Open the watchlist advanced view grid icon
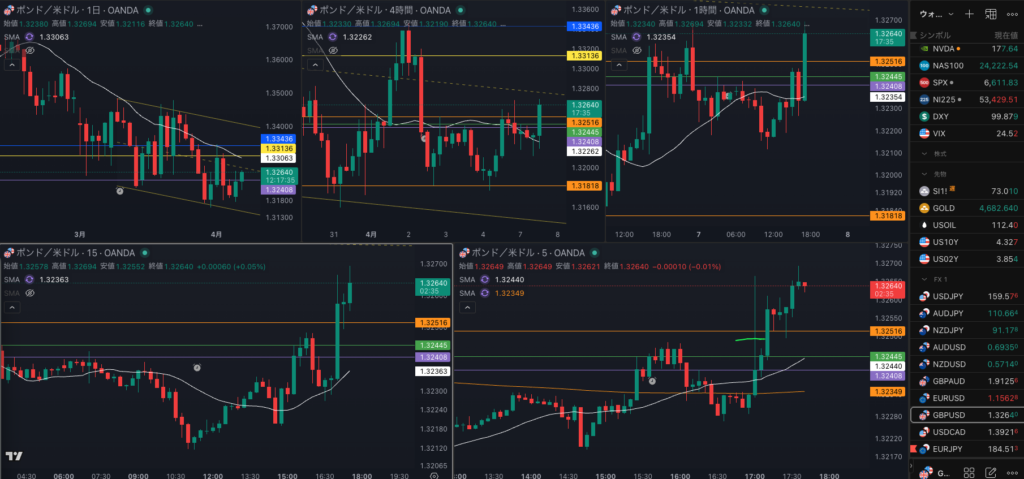 [991, 14]
